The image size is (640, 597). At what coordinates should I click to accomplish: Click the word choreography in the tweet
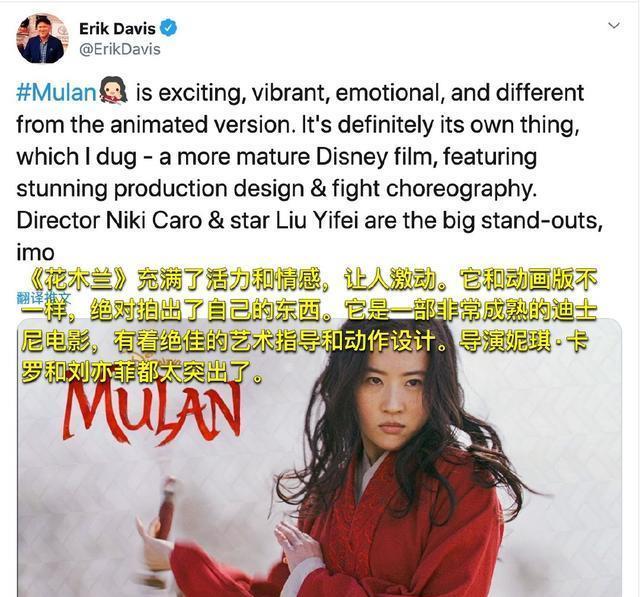coord(461,190)
